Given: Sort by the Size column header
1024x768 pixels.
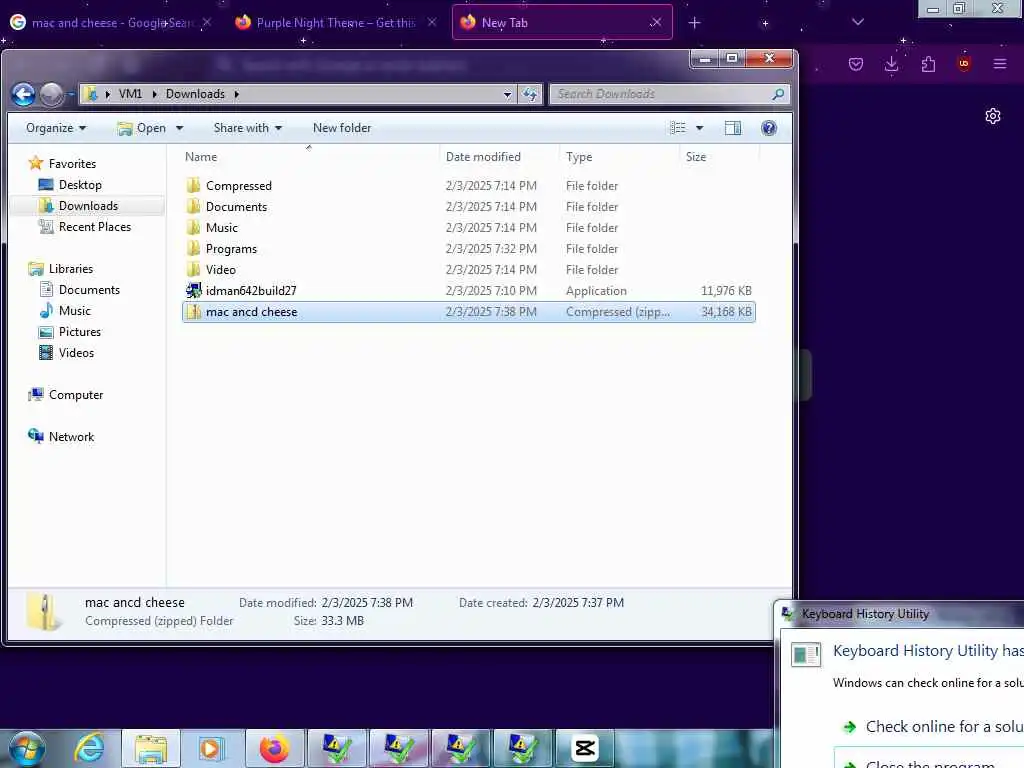Looking at the screenshot, I should click(x=696, y=157).
